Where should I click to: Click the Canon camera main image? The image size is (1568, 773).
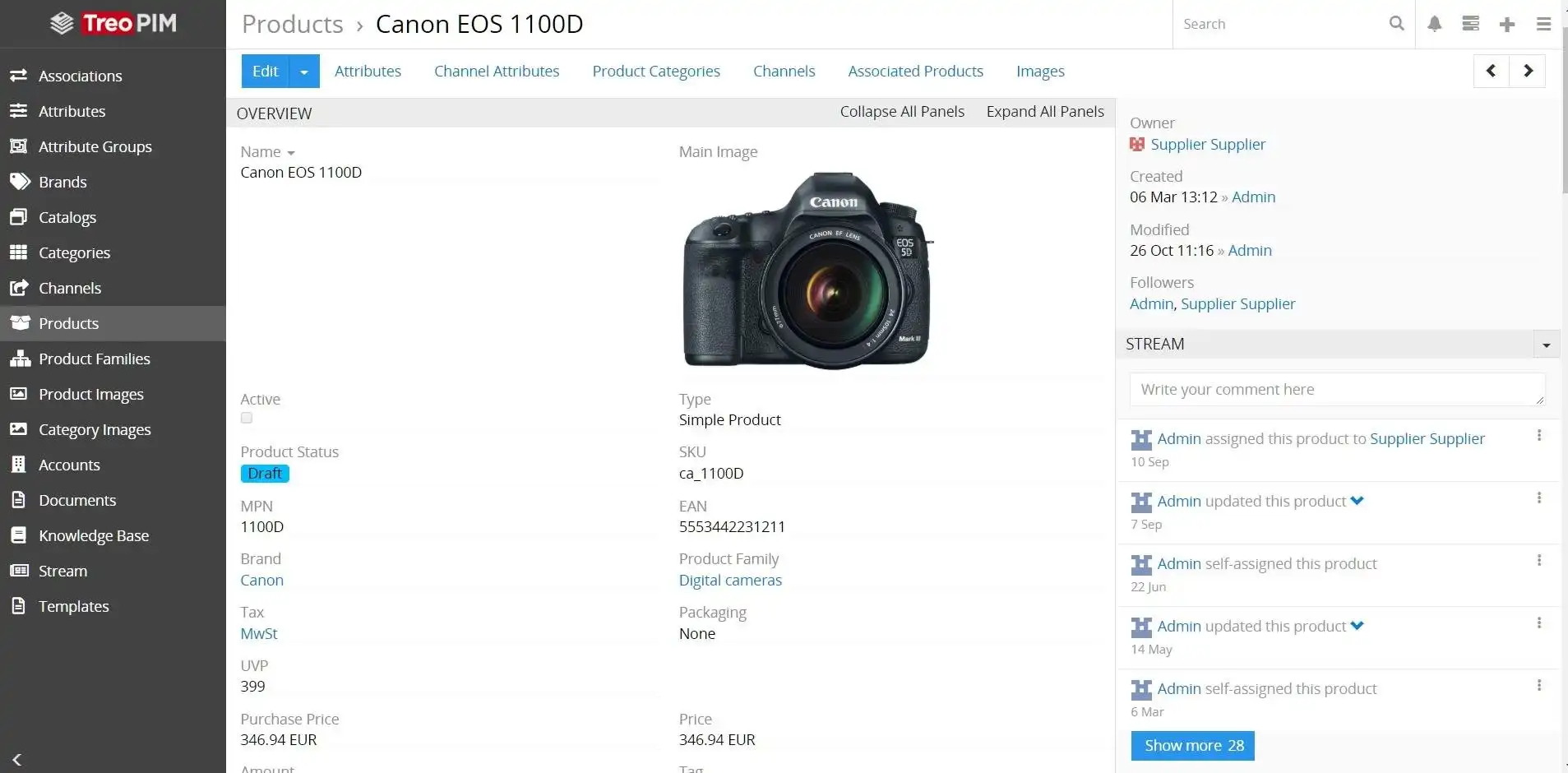click(807, 270)
